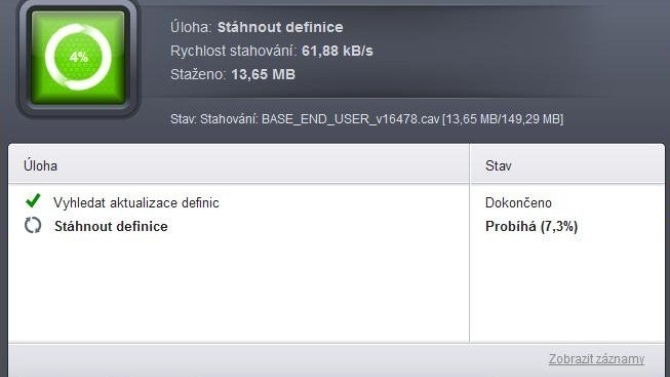
Task: Click the BASE_END_USER_v16478.cav status line
Action: tap(367, 119)
